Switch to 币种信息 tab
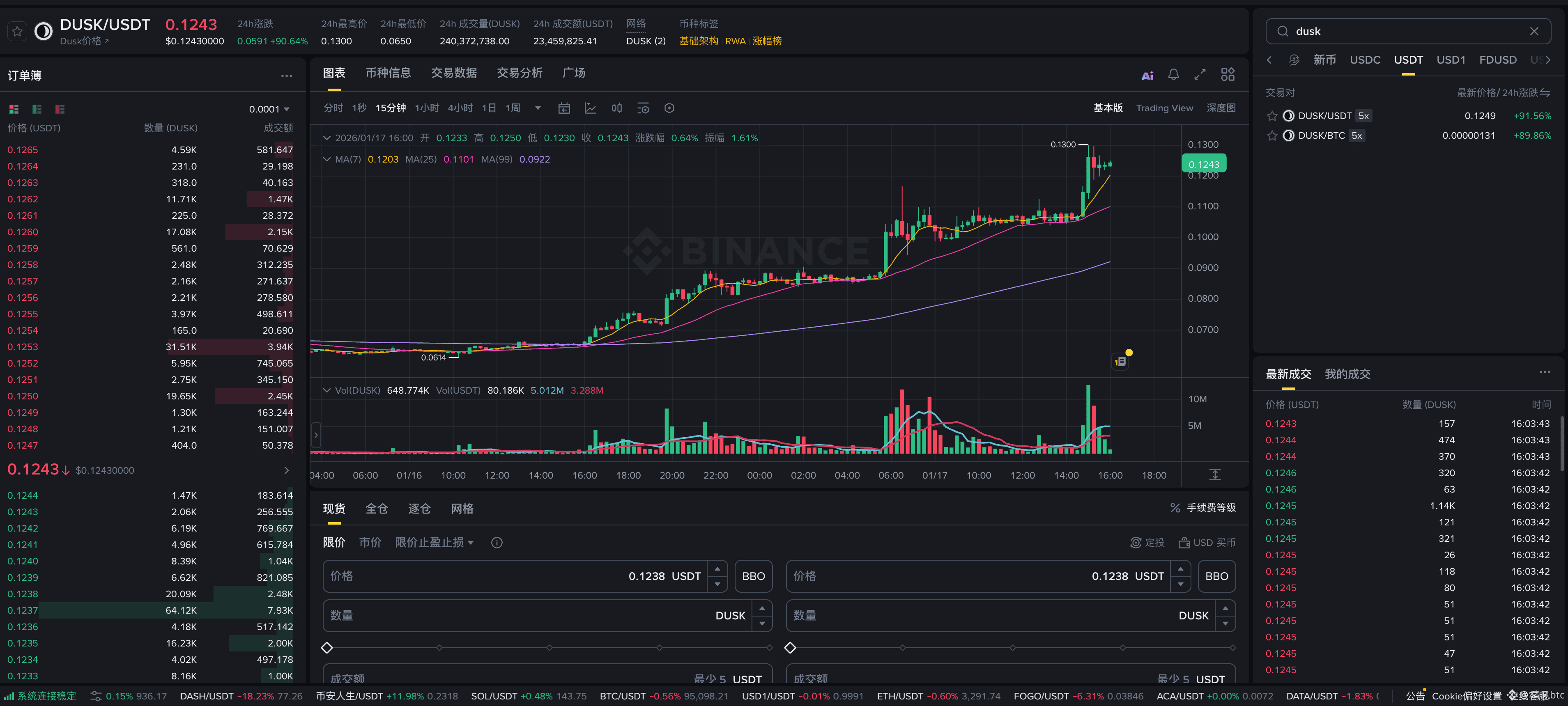Screen dimensions: 1568x706 coord(388,73)
